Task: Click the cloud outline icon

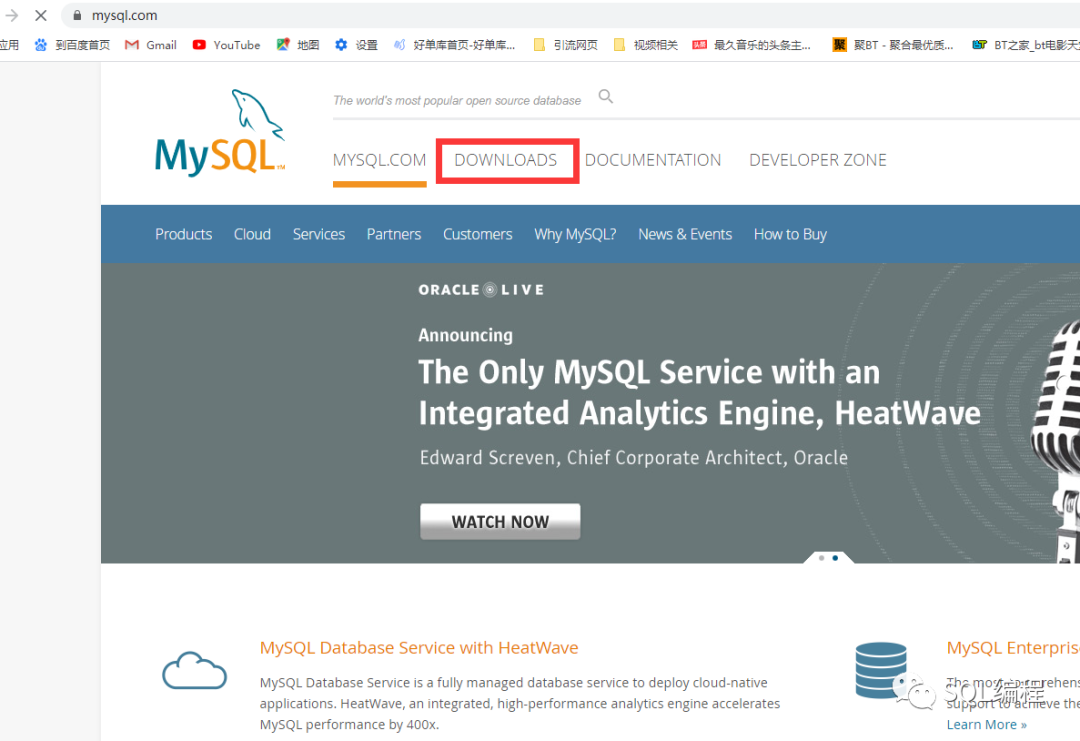Action: coord(194,670)
